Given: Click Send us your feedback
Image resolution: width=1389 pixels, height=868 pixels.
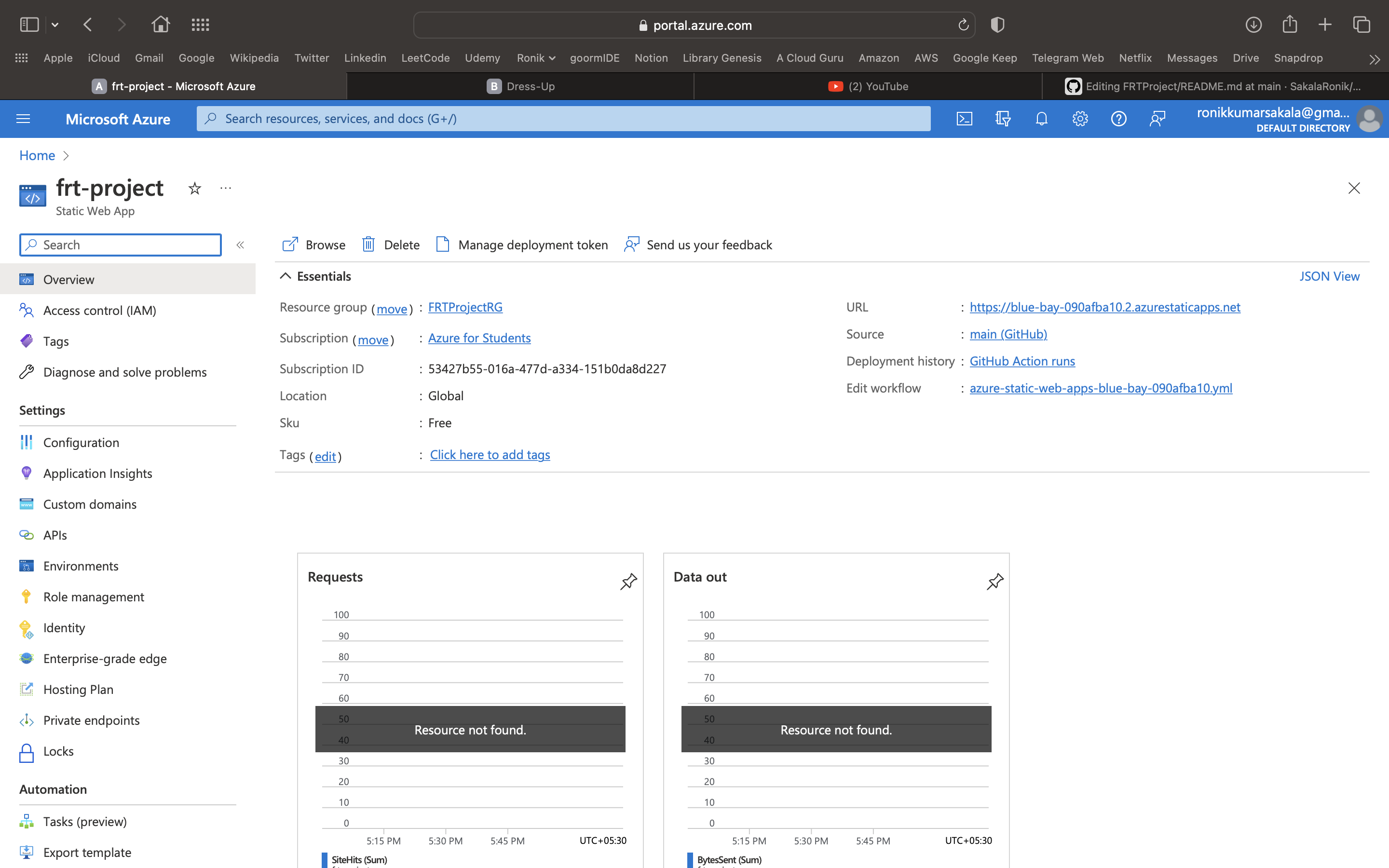Looking at the screenshot, I should (698, 245).
